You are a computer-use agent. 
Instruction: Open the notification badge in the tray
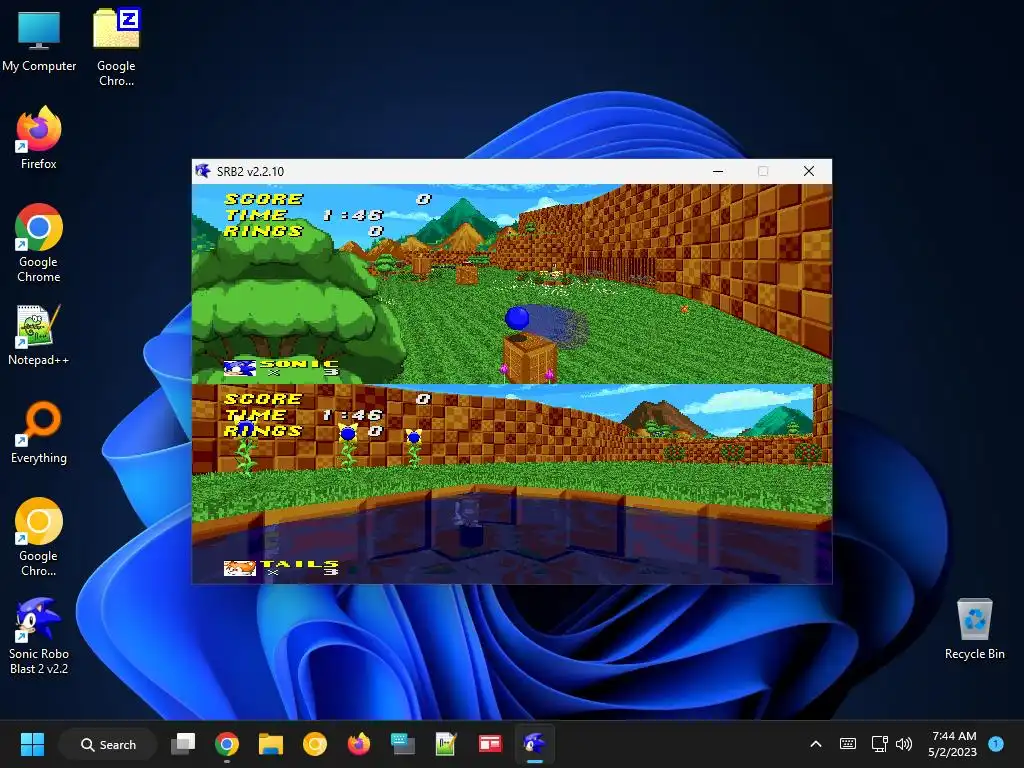point(996,743)
